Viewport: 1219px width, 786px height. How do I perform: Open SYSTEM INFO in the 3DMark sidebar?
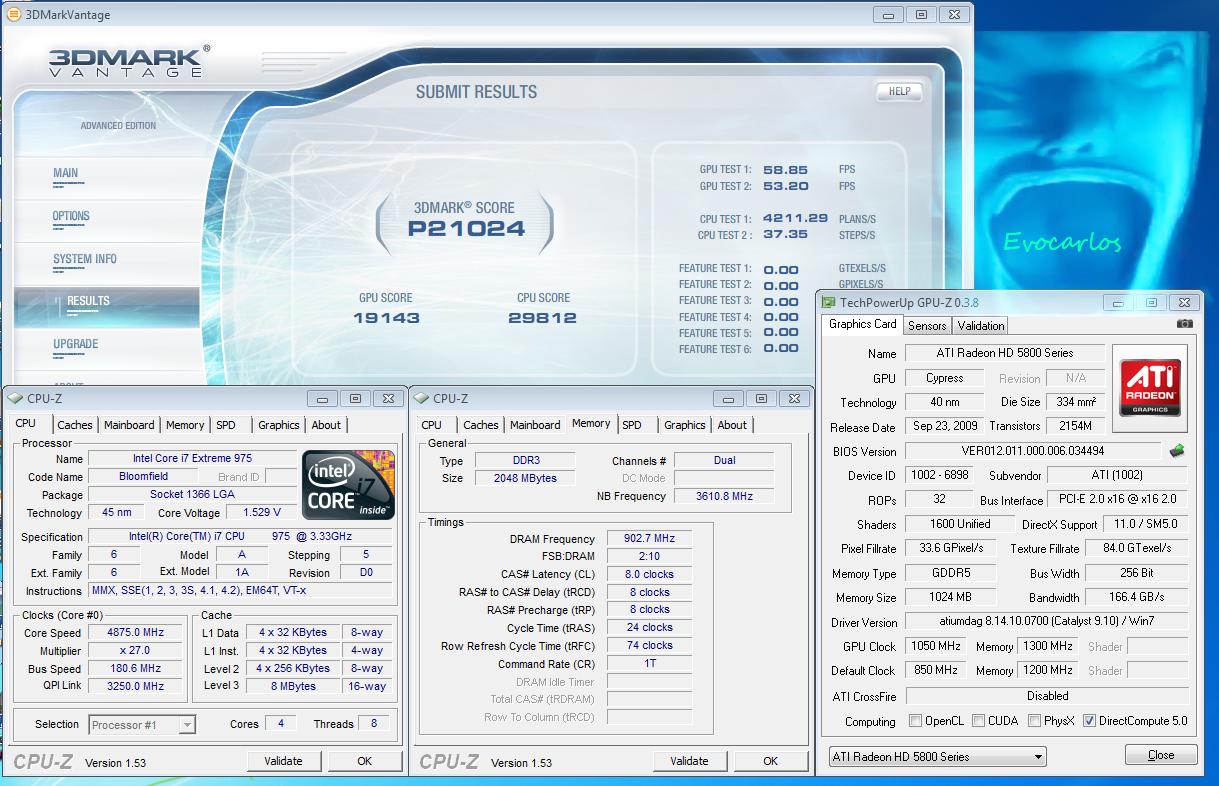(85, 259)
